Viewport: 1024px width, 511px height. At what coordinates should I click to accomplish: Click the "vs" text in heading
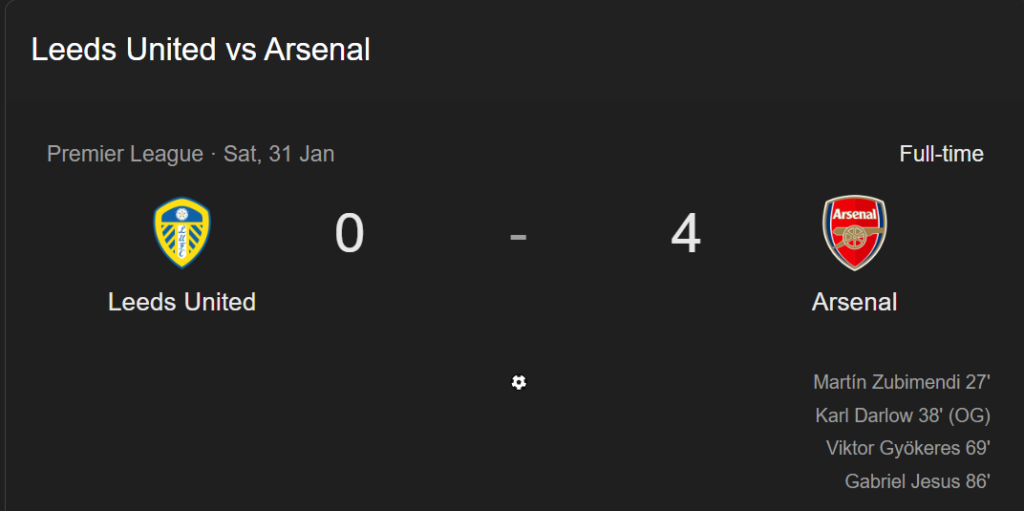240,49
